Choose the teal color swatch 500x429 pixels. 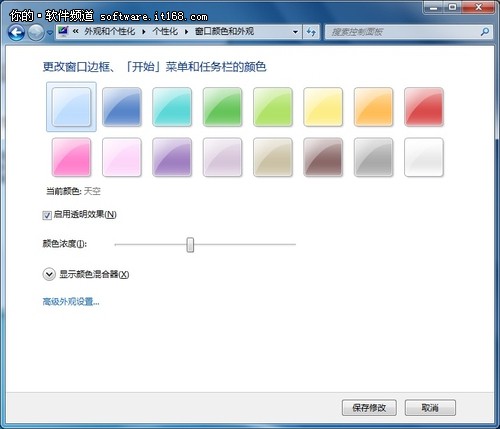172,107
